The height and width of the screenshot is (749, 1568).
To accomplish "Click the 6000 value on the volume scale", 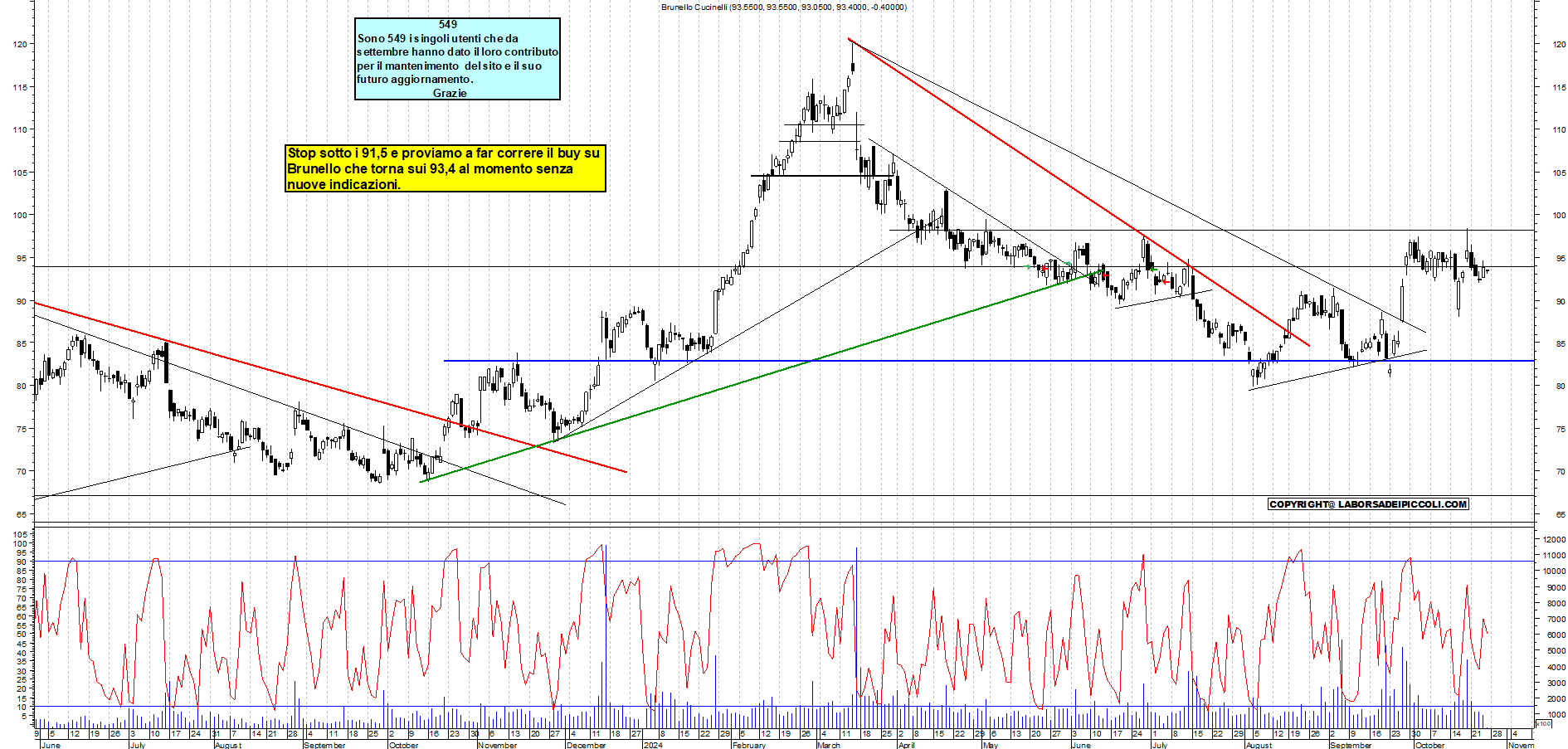I will pos(1556,635).
